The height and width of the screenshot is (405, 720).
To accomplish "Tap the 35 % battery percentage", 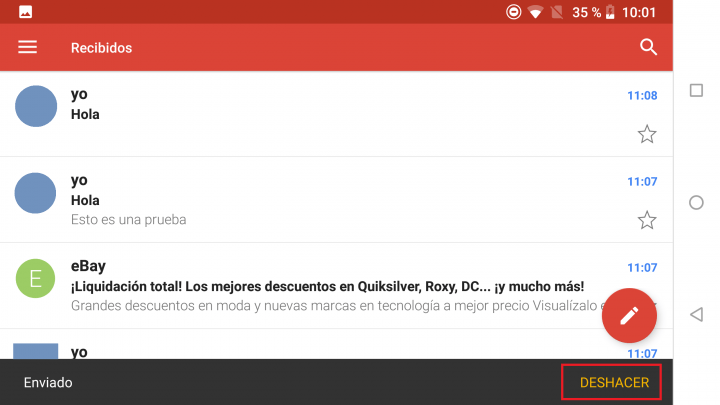I will (x=586, y=12).
